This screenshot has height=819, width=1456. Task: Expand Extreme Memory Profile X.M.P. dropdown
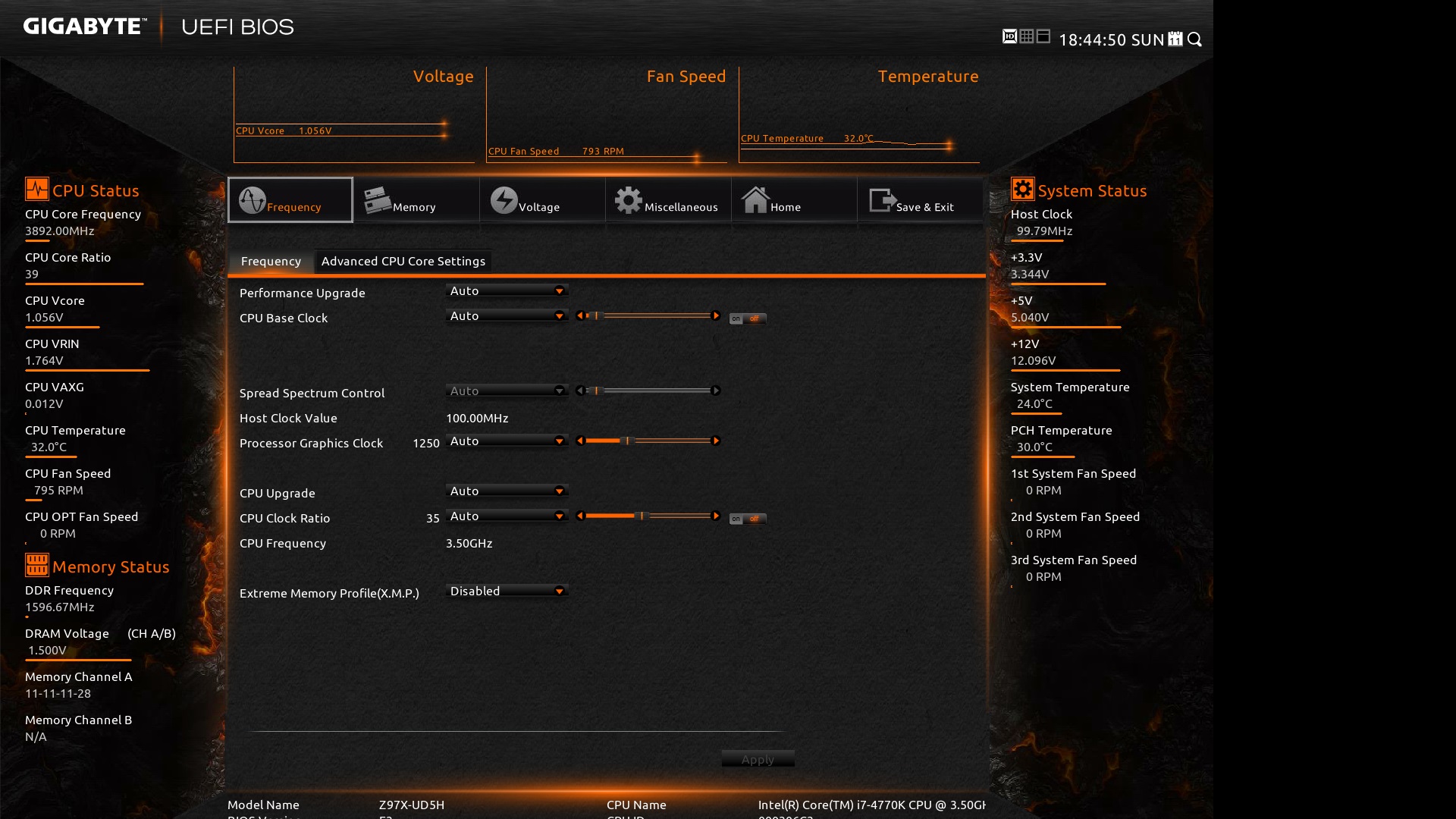coord(507,591)
